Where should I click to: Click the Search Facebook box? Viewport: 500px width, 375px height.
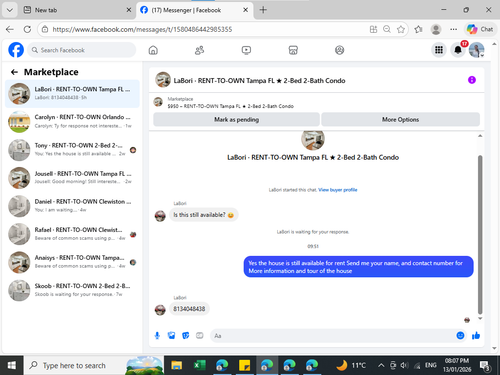tap(82, 50)
